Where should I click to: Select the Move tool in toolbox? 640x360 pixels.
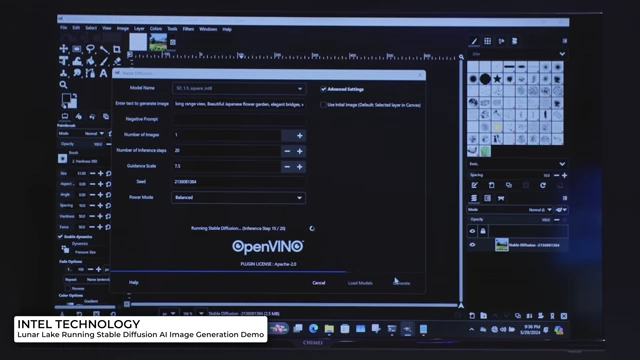[64, 49]
